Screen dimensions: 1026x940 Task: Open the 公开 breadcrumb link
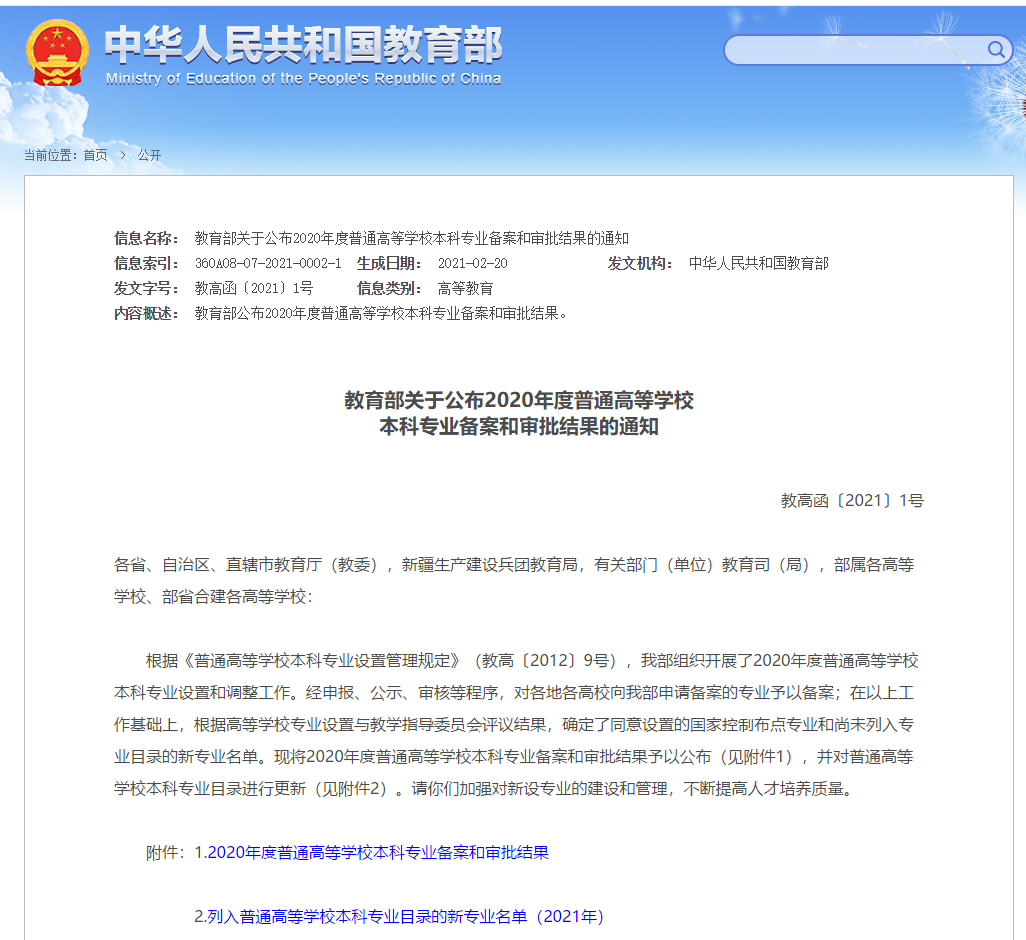click(x=149, y=155)
